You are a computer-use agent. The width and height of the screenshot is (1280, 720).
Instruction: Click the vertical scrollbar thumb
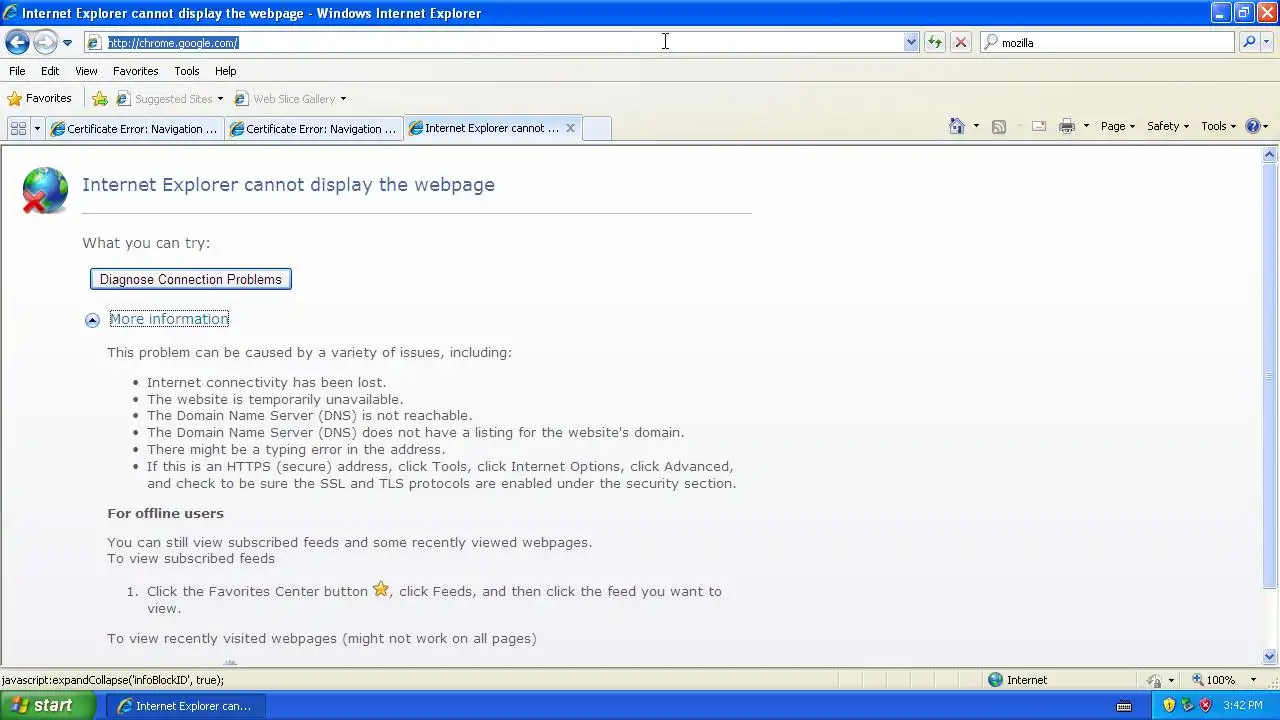click(x=1270, y=376)
